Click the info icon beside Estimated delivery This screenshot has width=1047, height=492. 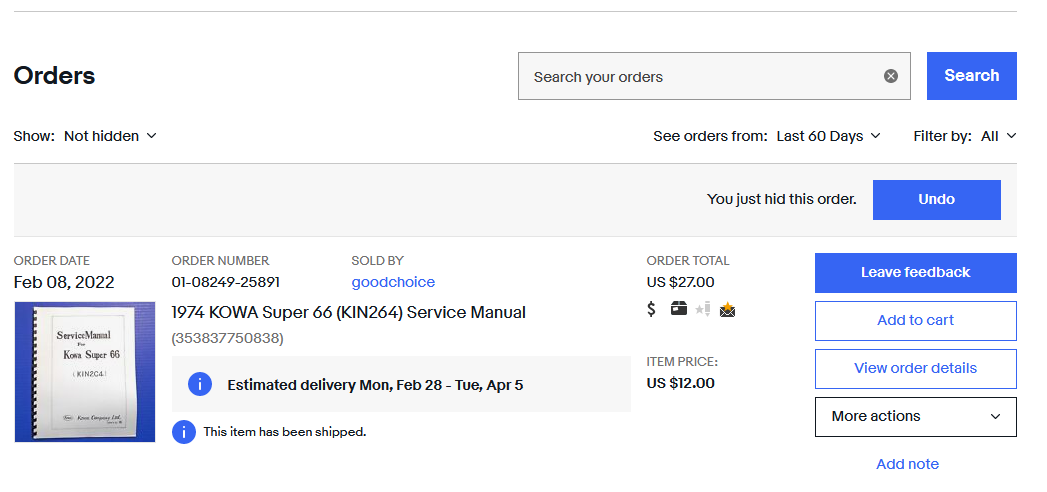200,384
